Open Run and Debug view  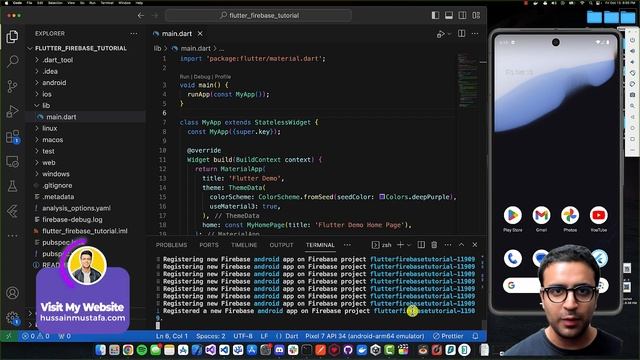coord(12,111)
